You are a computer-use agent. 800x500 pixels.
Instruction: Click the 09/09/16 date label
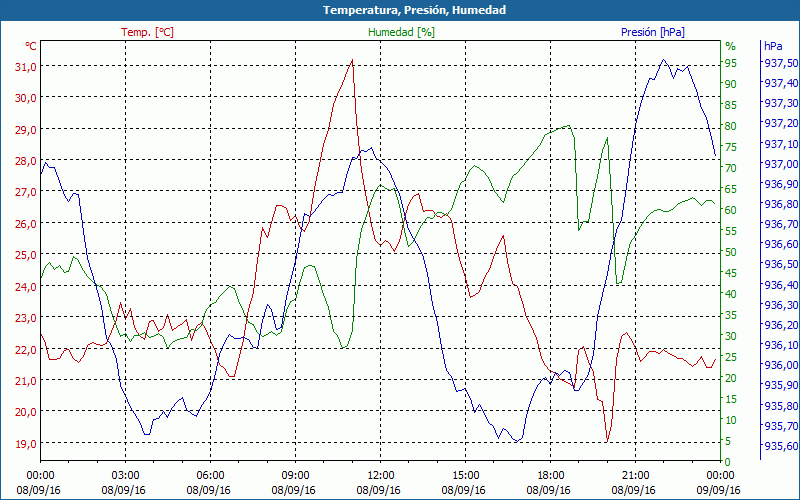coord(718,490)
